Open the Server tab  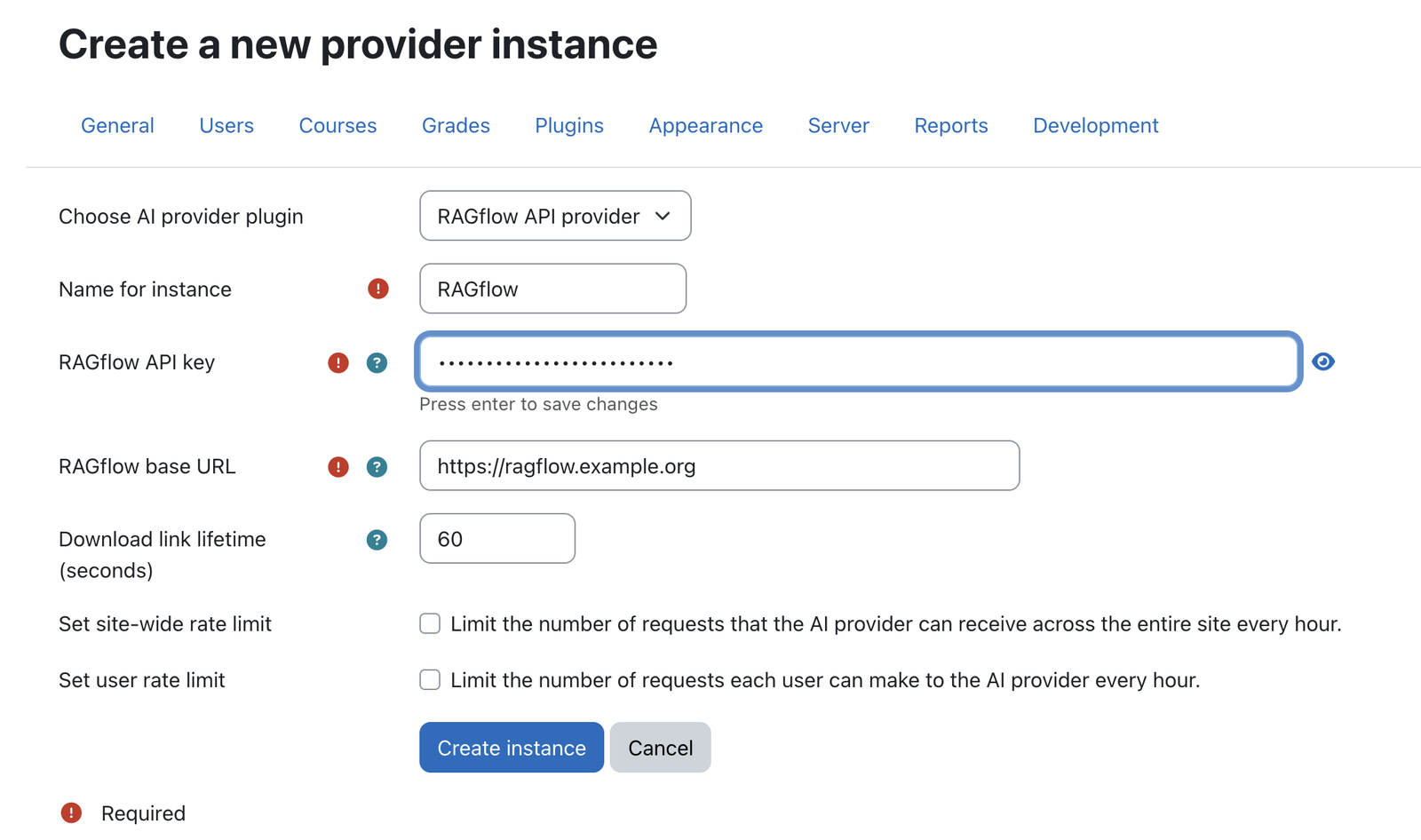point(838,125)
